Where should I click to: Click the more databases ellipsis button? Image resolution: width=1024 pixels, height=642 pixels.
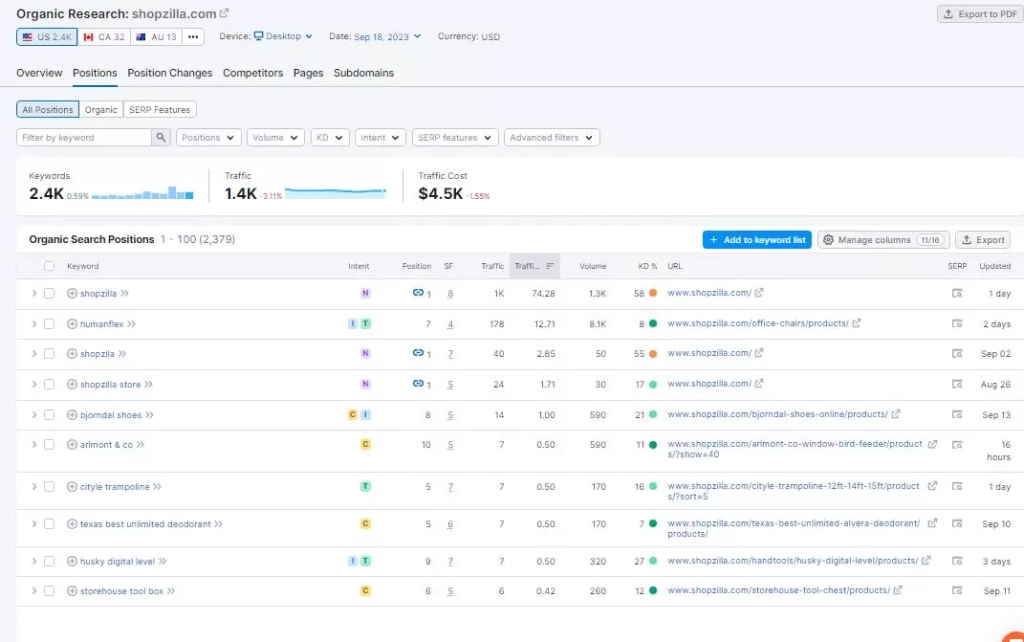(x=193, y=37)
